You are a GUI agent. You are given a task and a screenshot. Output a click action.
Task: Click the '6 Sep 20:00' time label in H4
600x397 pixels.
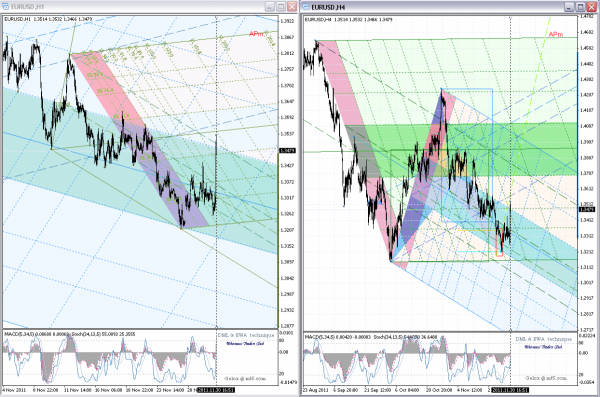(x=345, y=390)
